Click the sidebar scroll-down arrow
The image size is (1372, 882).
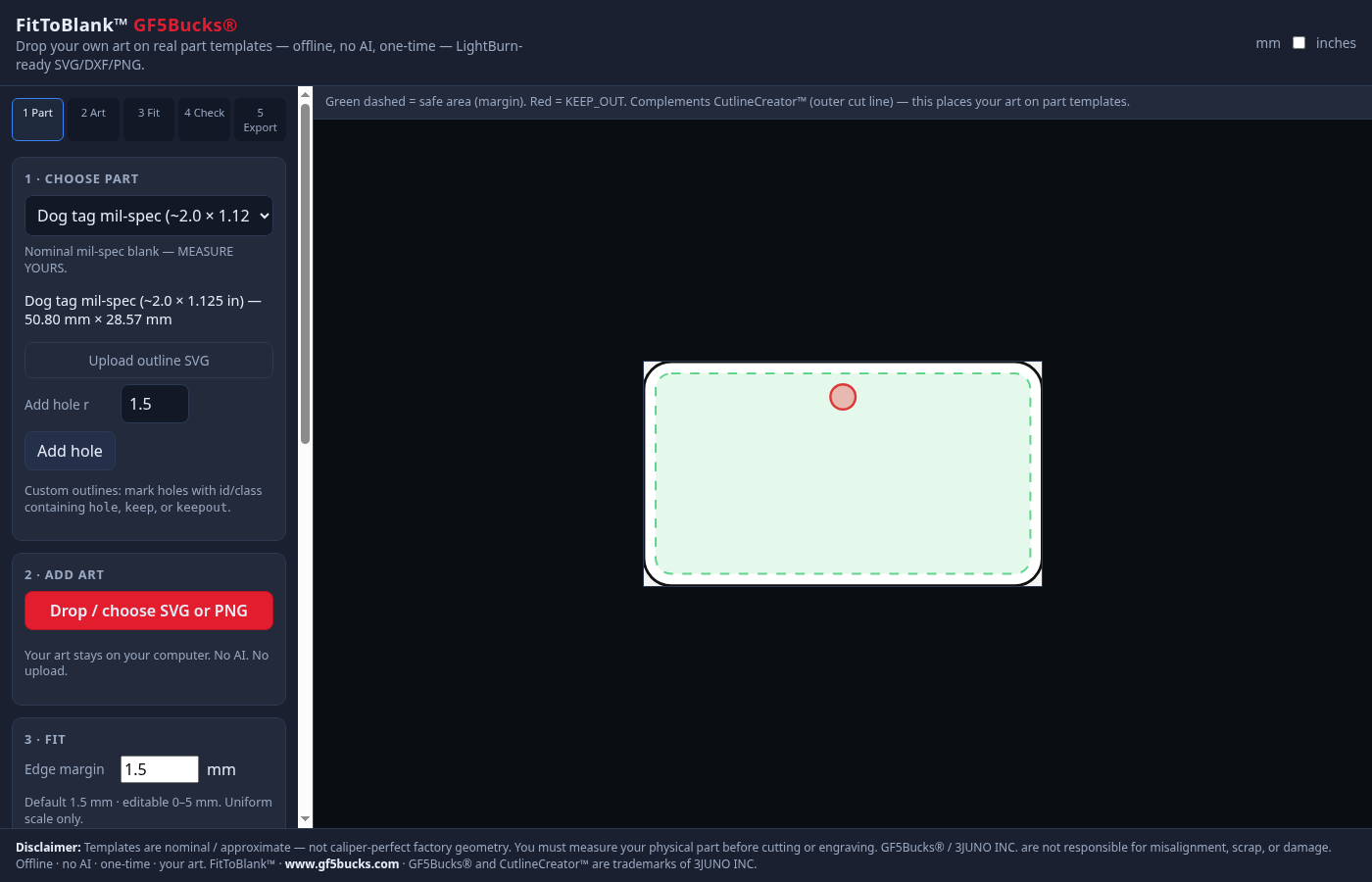click(x=305, y=819)
